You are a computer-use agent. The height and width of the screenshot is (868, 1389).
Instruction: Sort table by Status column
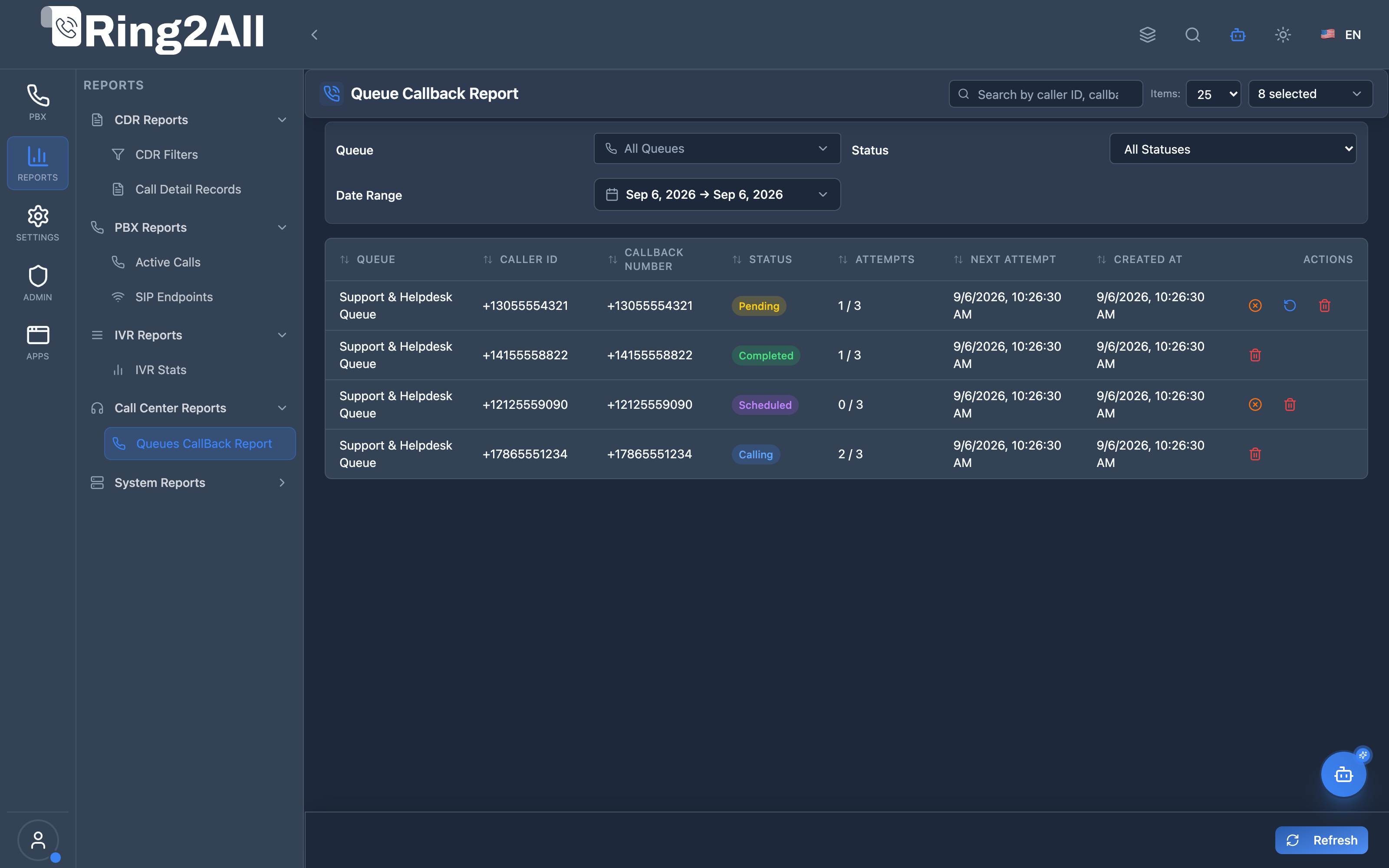point(763,260)
